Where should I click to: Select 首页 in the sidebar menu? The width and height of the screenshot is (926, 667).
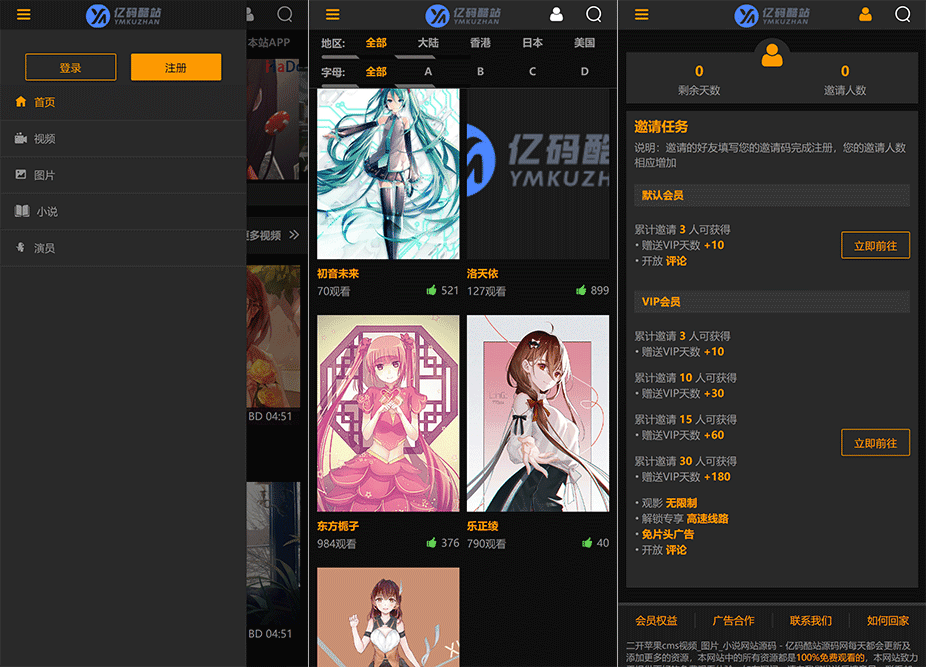pos(123,102)
